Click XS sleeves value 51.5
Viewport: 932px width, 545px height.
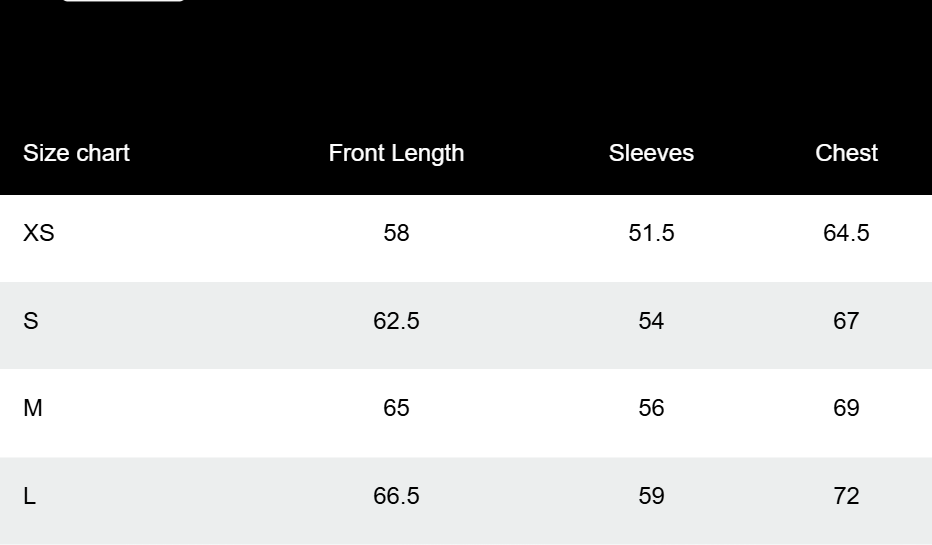[651, 233]
